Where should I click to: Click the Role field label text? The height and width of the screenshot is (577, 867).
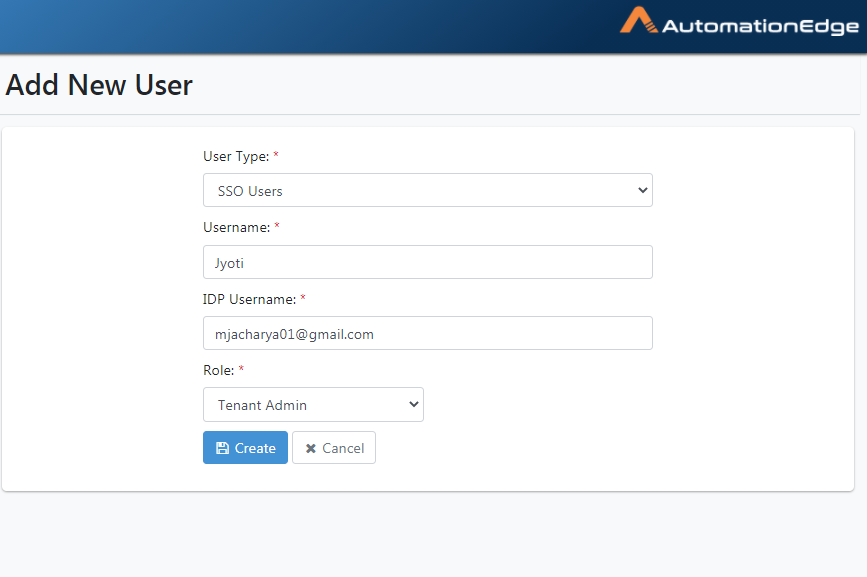[218, 370]
